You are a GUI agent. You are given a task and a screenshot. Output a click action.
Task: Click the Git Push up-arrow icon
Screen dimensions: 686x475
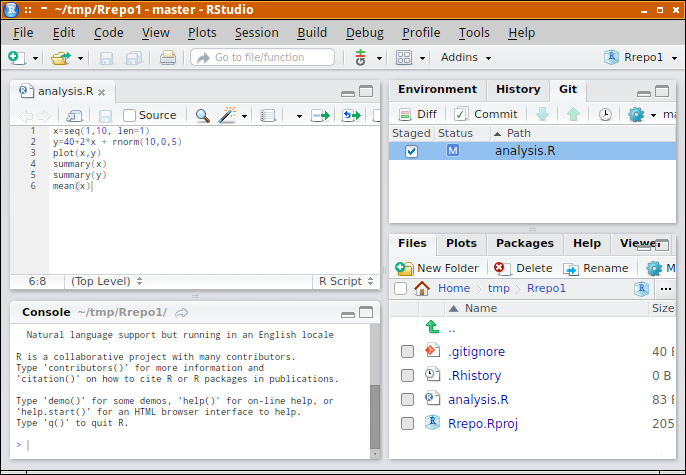(x=573, y=115)
